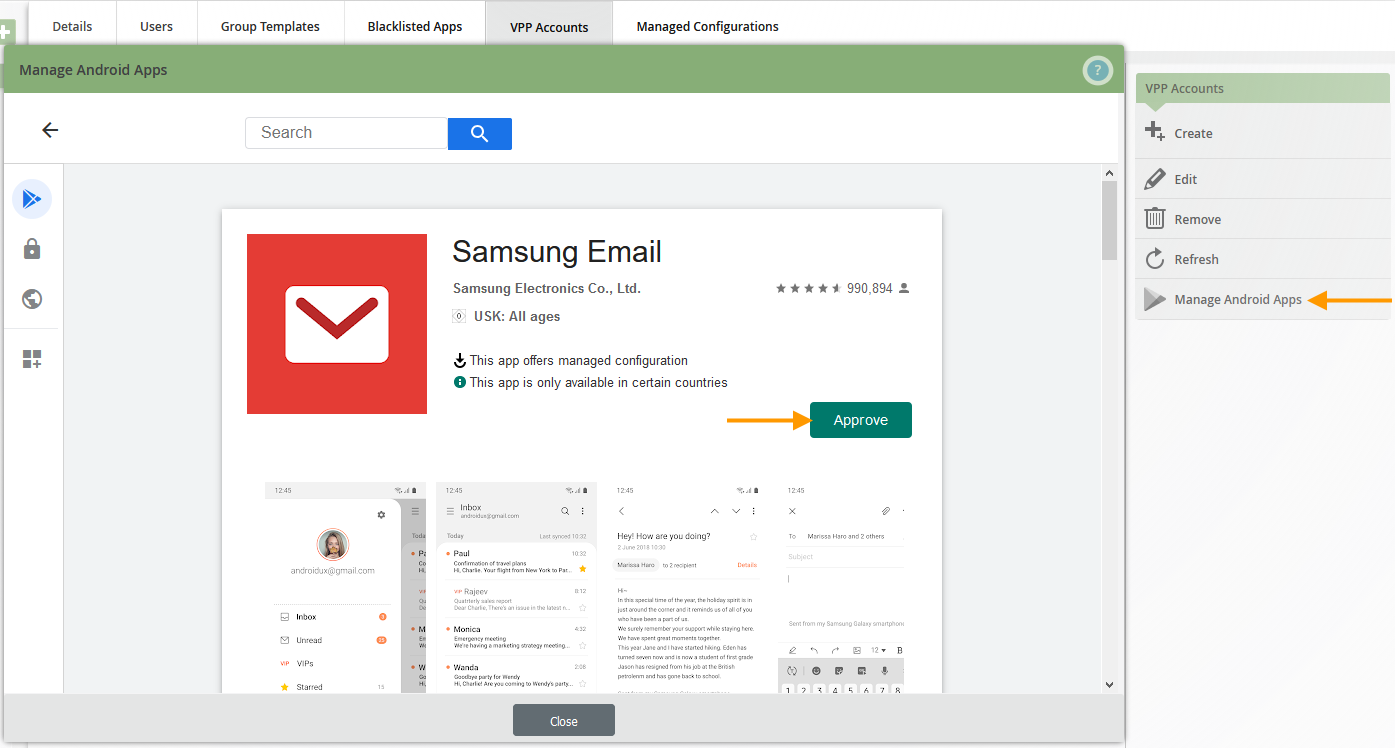Click the trash can icon beside Remove
1395x748 pixels.
click(x=1155, y=219)
